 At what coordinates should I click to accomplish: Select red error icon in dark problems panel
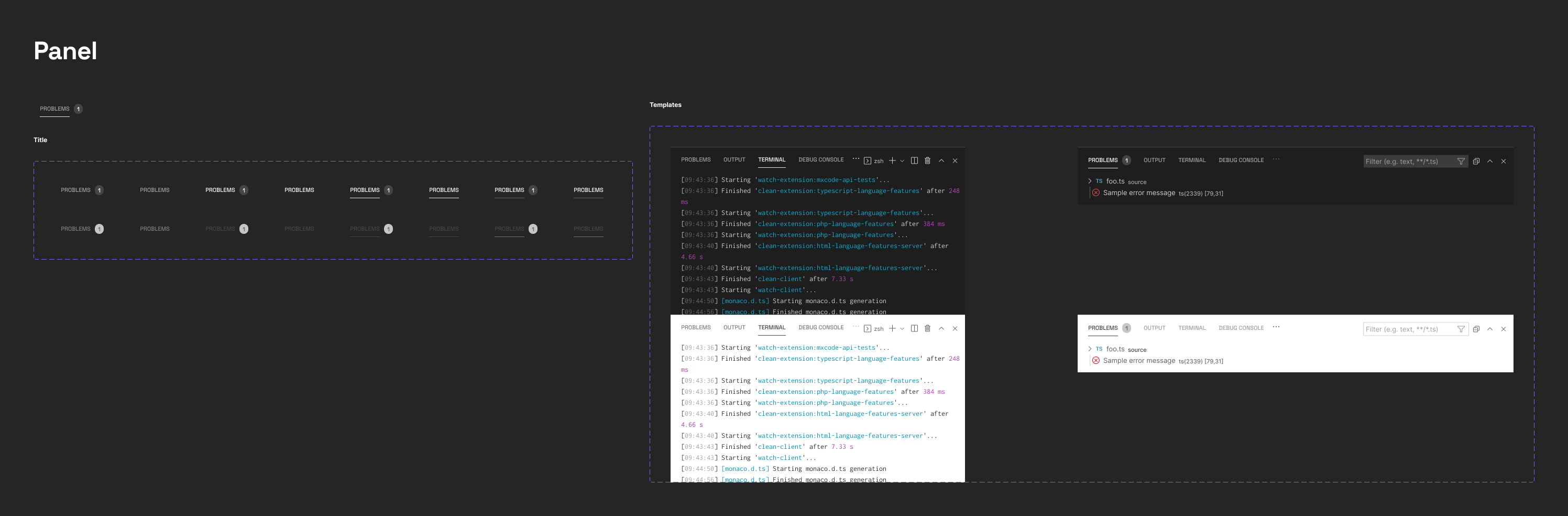point(1095,192)
